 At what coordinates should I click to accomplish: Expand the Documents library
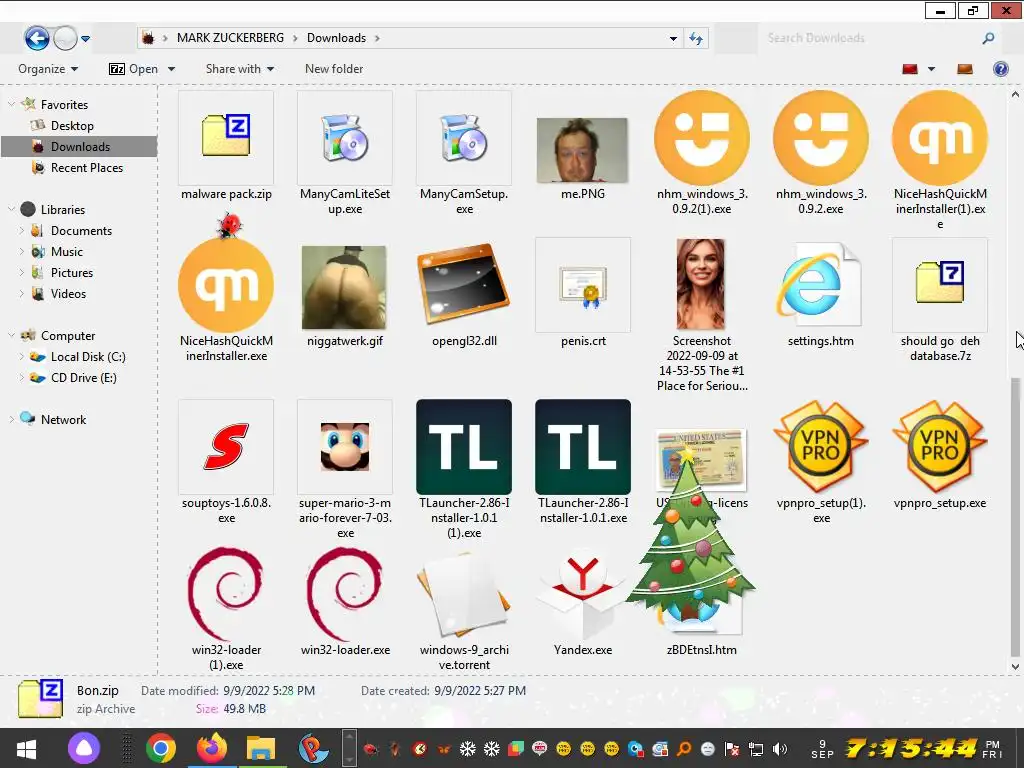[x=22, y=231]
